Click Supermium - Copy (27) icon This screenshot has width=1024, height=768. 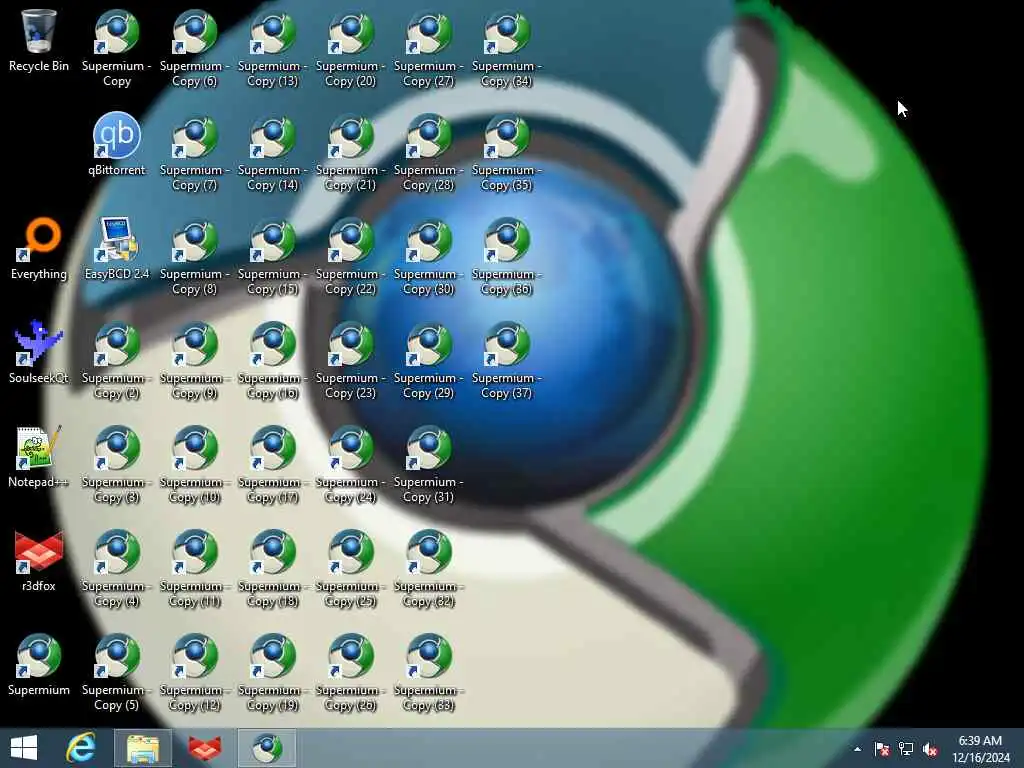(428, 48)
